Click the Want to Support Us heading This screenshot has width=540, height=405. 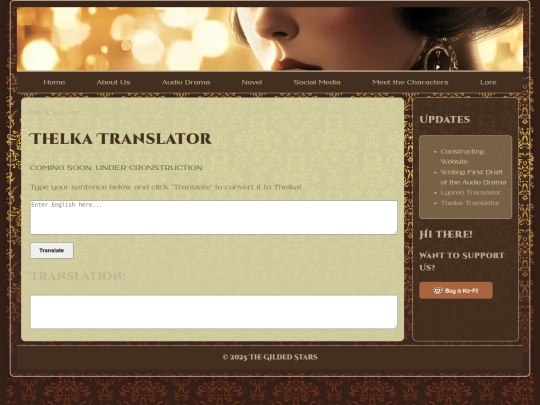[x=461, y=261]
